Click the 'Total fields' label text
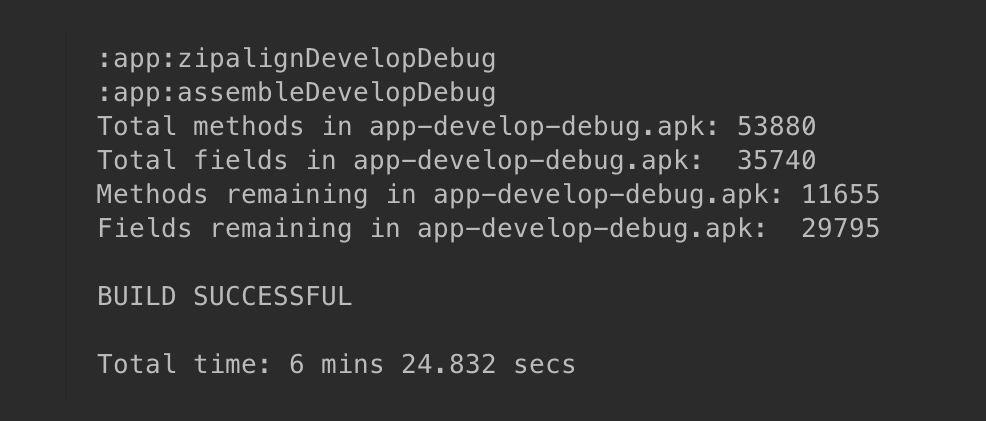 192,161
